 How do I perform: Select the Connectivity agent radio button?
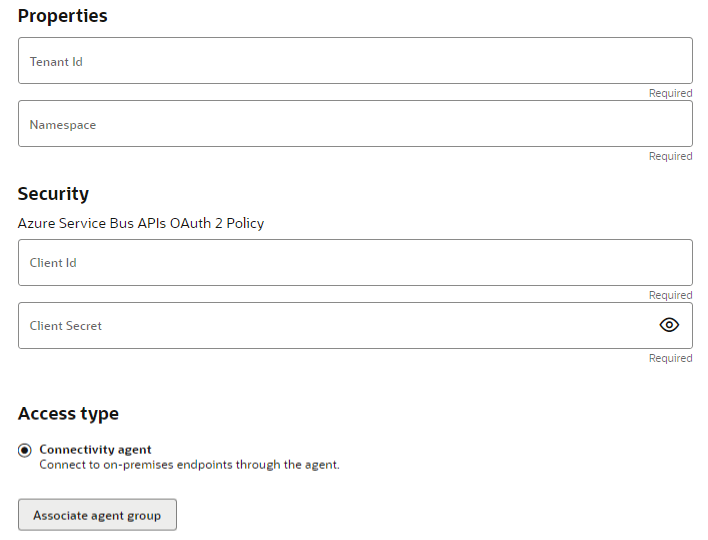coord(25,450)
